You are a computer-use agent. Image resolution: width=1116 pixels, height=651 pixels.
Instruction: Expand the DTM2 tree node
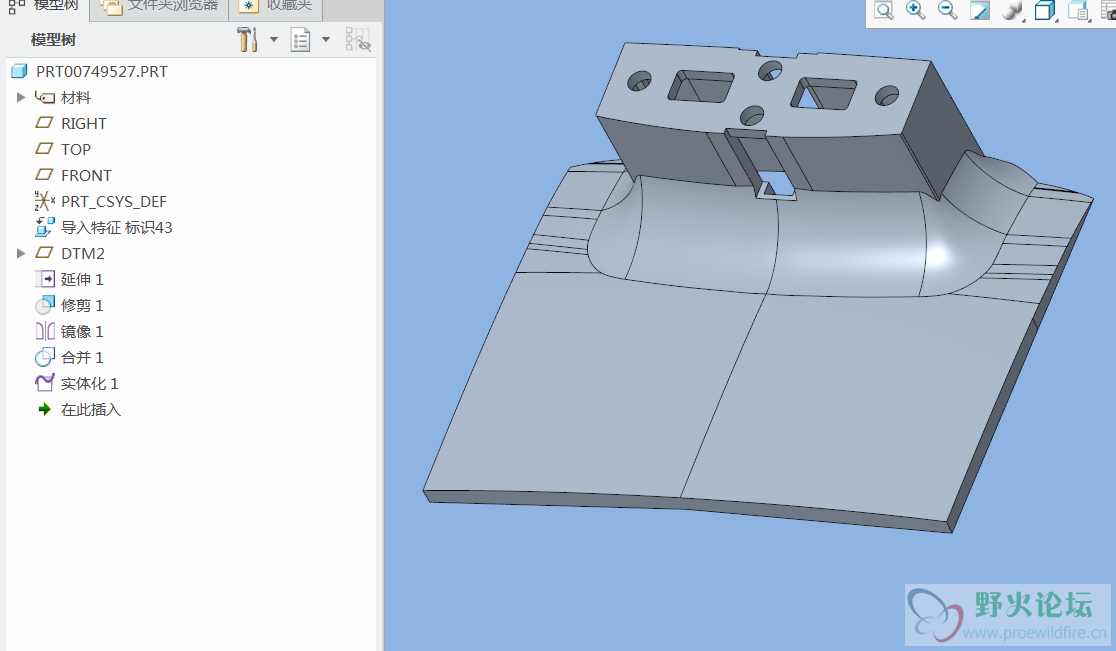click(x=21, y=253)
